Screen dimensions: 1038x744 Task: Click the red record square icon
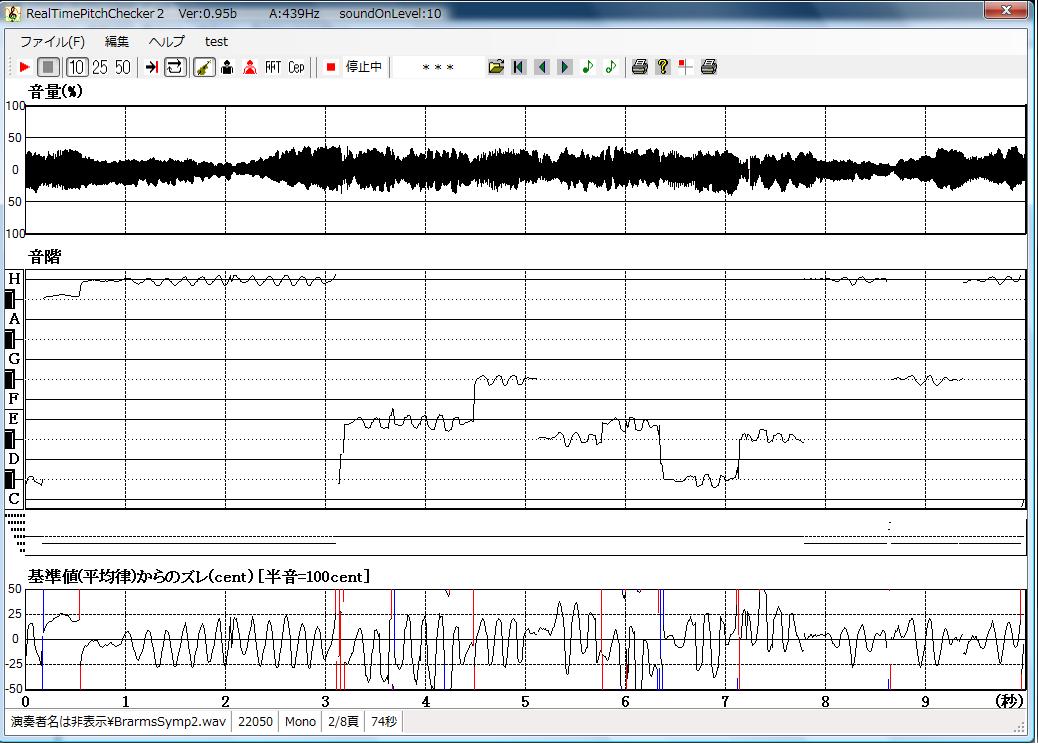click(331, 67)
